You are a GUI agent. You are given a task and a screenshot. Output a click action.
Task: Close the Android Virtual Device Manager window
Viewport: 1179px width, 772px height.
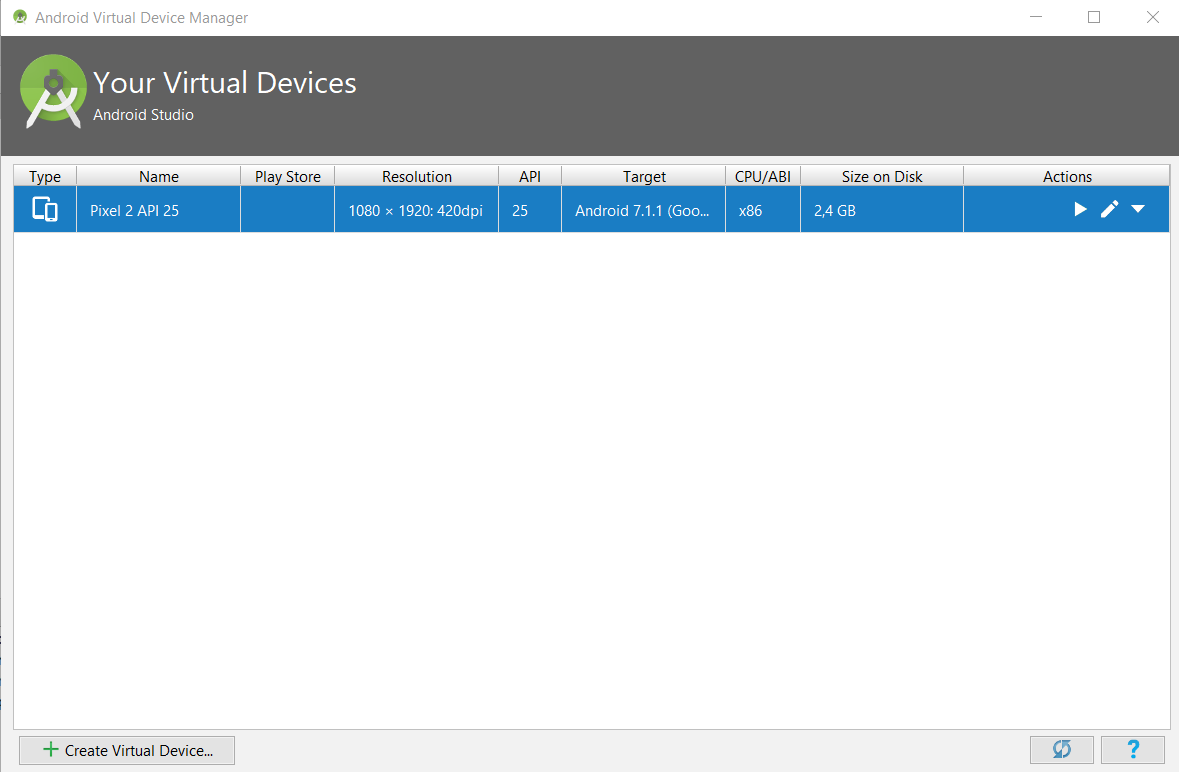1152,17
